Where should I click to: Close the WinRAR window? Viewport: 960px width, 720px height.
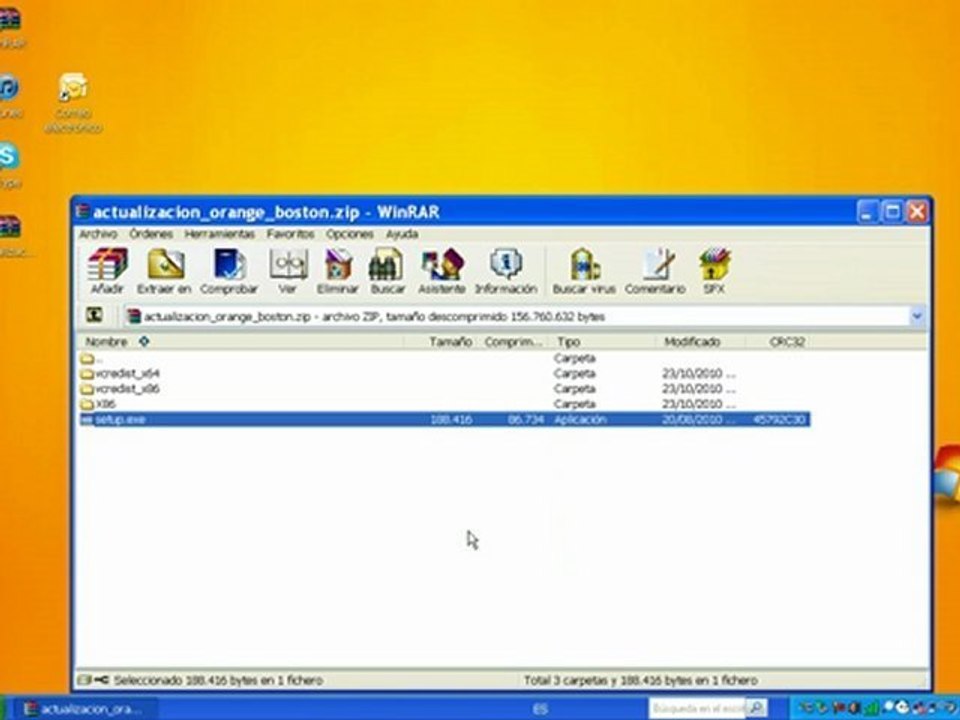[917, 212]
